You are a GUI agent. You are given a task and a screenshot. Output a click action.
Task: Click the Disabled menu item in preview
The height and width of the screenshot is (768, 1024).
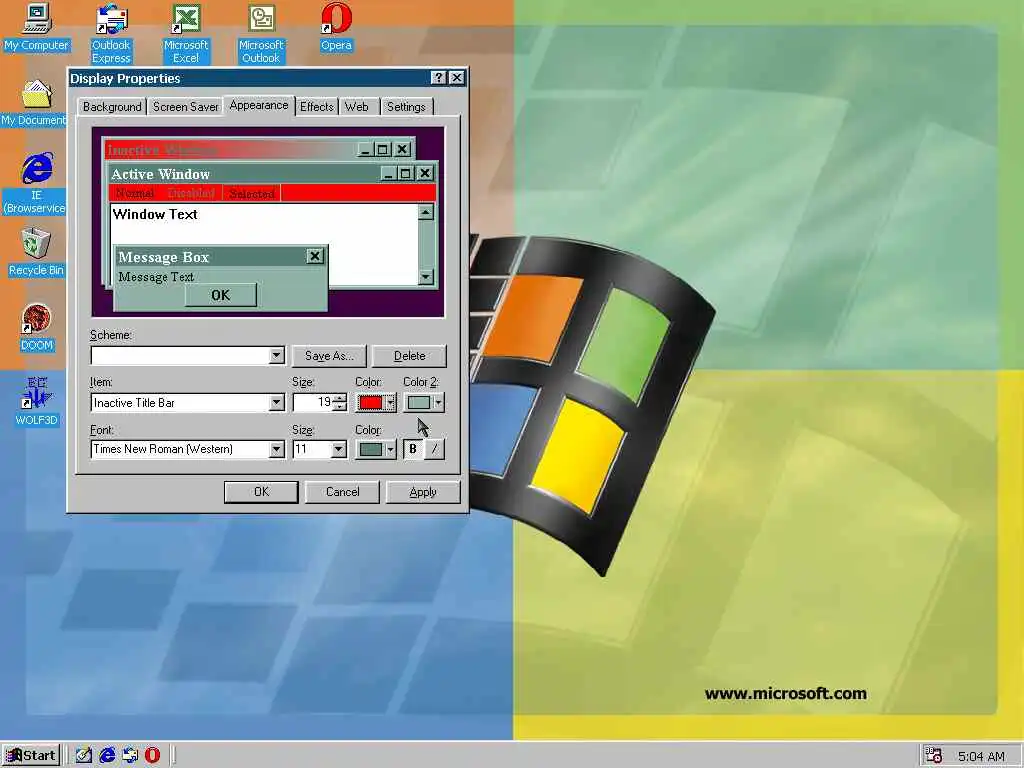191,193
